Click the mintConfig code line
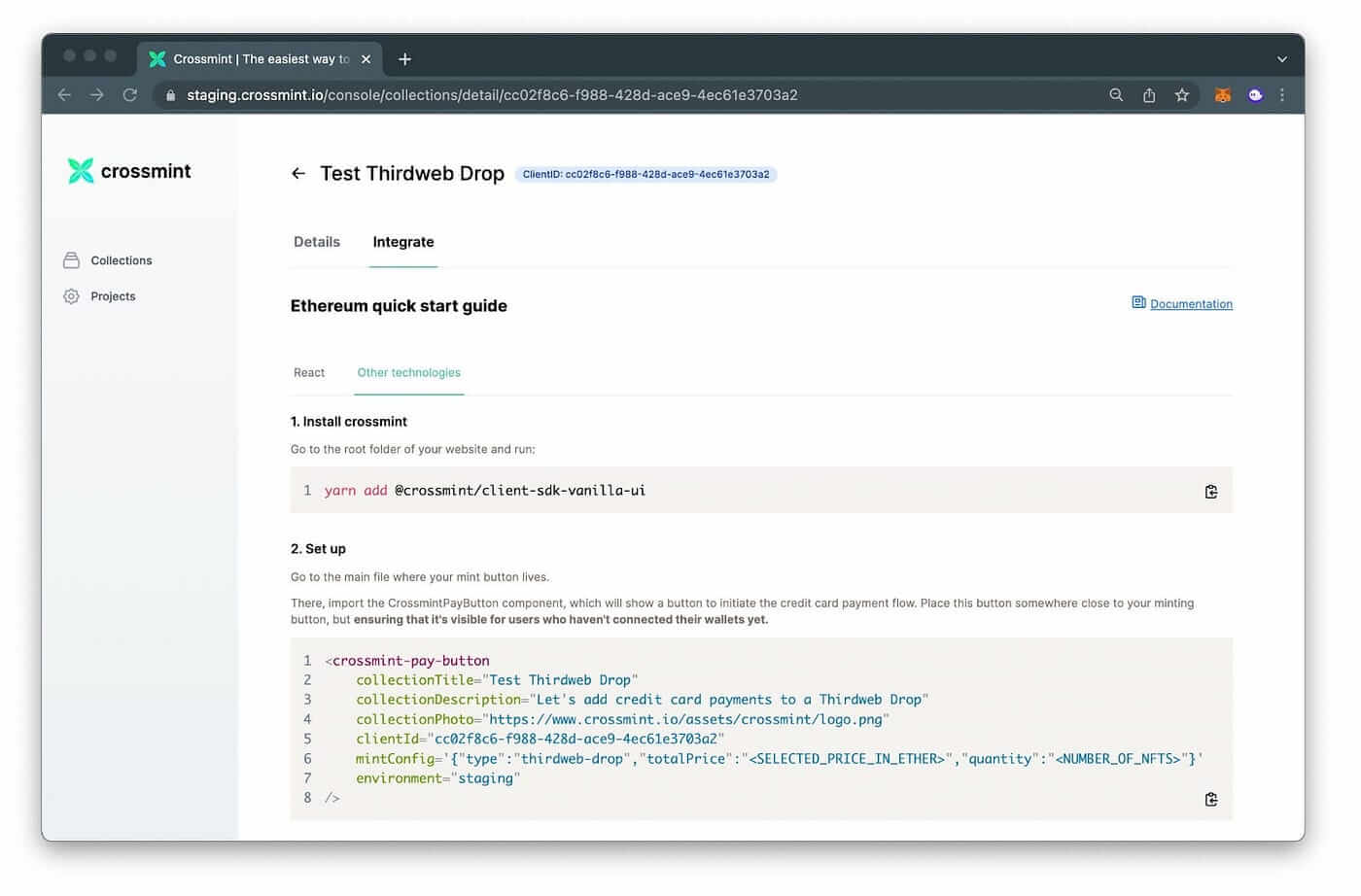This screenshot has width=1361, height=896. pyautogui.click(x=780, y=759)
